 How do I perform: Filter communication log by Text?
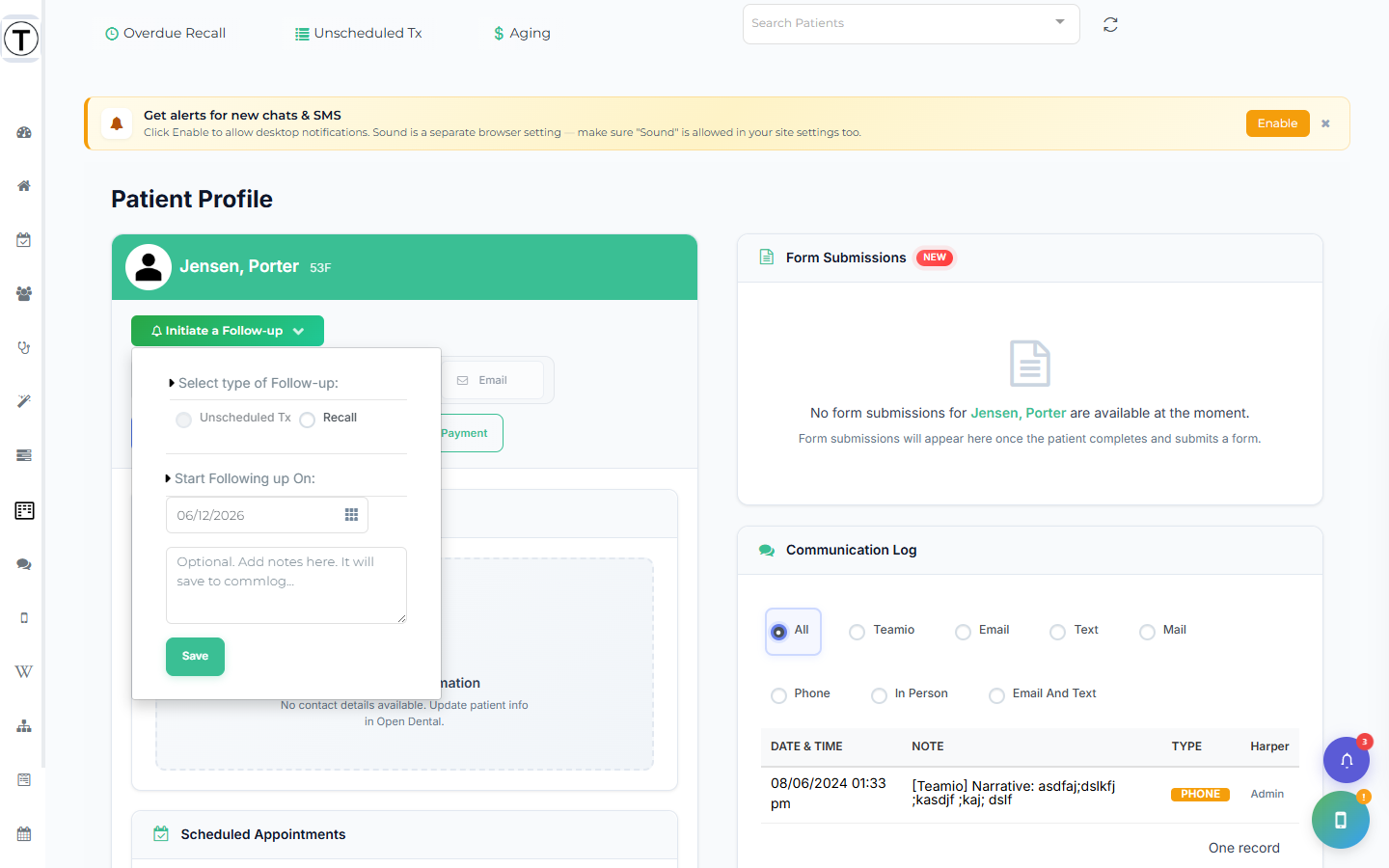(1057, 632)
